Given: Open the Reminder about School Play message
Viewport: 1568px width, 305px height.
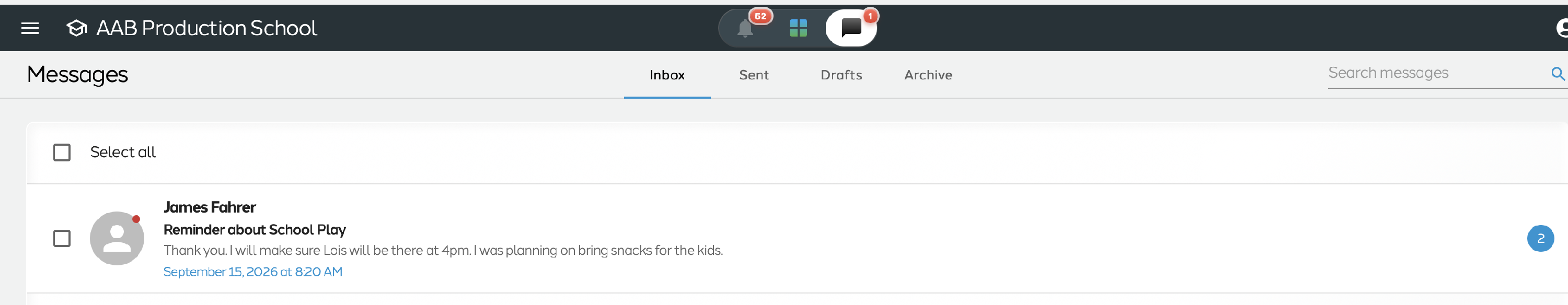Looking at the screenshot, I should click(255, 230).
